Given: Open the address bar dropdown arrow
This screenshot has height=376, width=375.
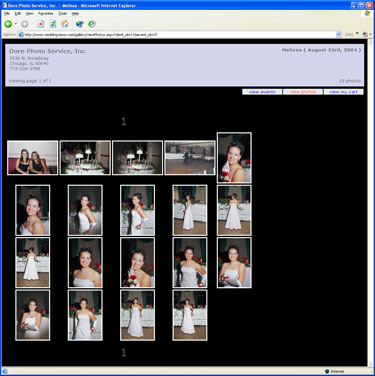Looking at the screenshot, I should [338, 35].
